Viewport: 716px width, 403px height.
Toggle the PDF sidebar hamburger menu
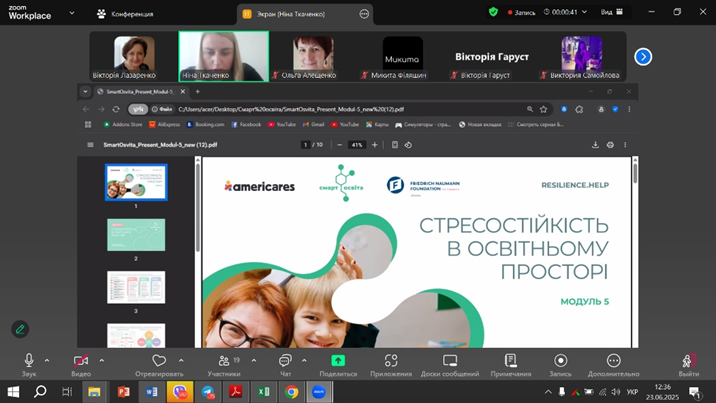tap(90, 145)
